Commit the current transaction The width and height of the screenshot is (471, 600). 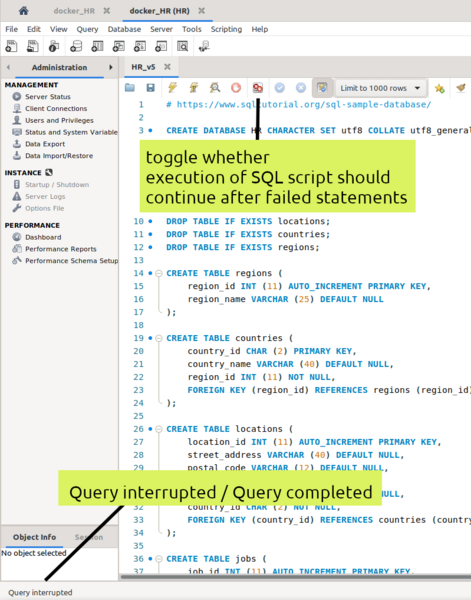click(x=280, y=88)
